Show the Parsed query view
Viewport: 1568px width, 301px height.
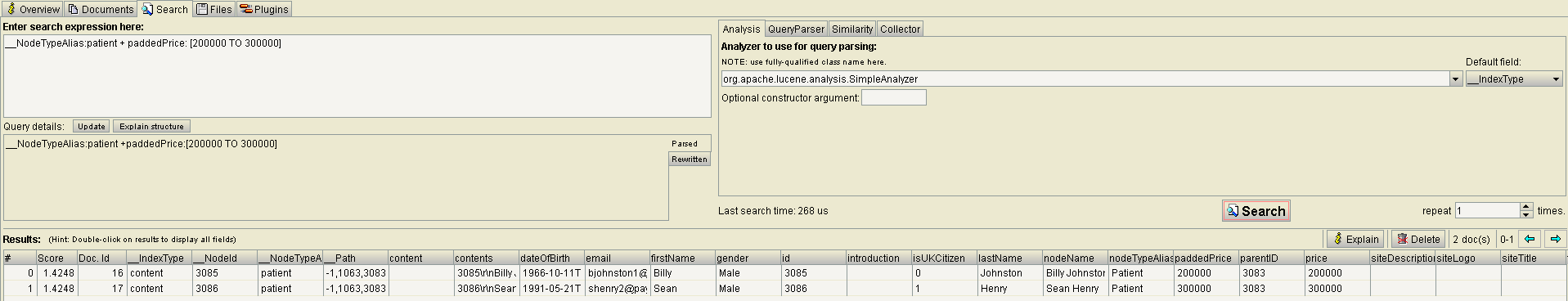tap(690, 143)
